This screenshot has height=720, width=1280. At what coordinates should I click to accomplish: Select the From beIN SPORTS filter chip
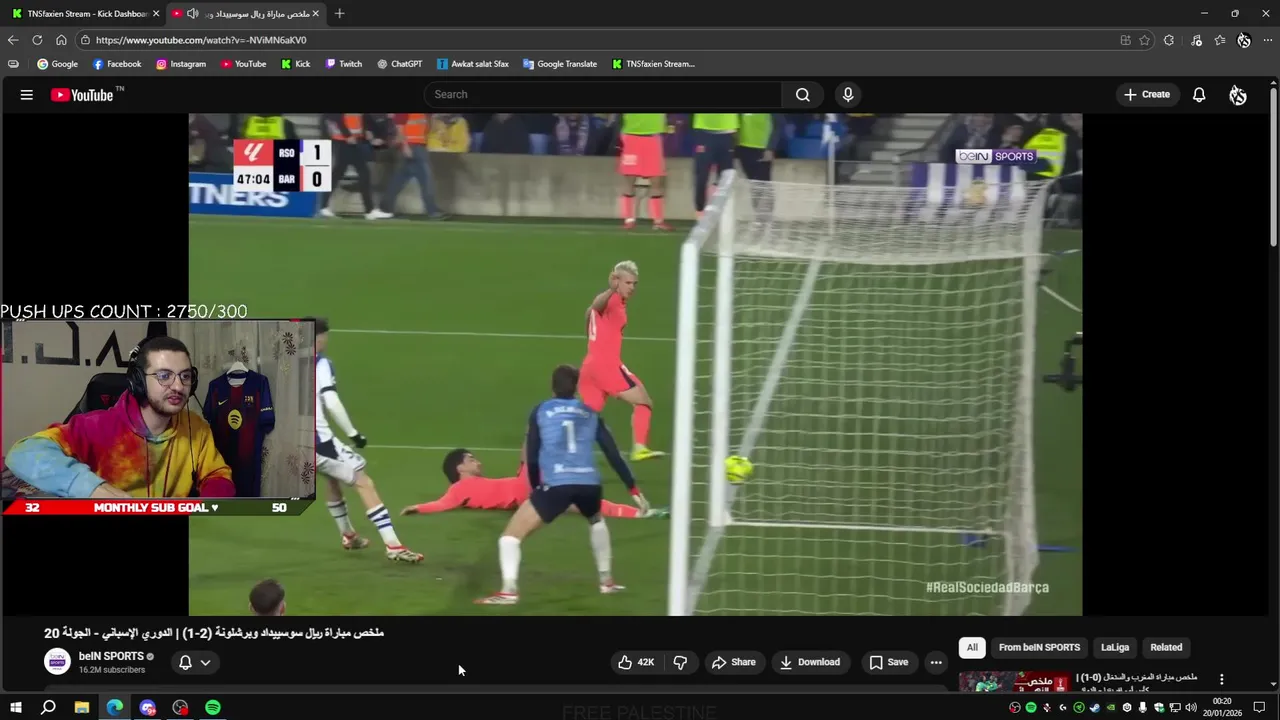coord(1039,647)
